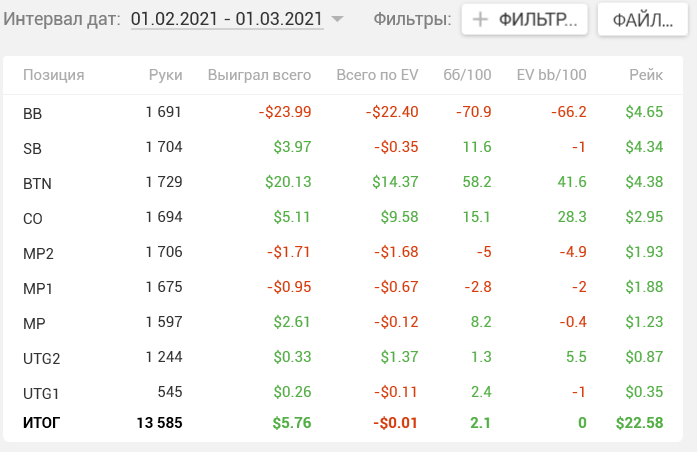This screenshot has height=452, width=697.
Task: Sort table by Выиграл всего column
Action: (x=259, y=75)
